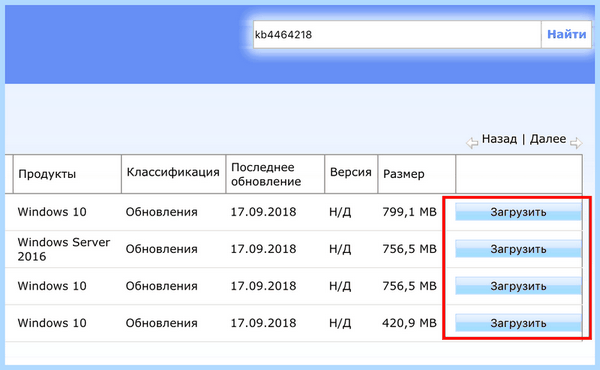Image resolution: width=600 pixels, height=370 pixels.
Task: Download the Windows Server 2016 update
Action: (518, 249)
